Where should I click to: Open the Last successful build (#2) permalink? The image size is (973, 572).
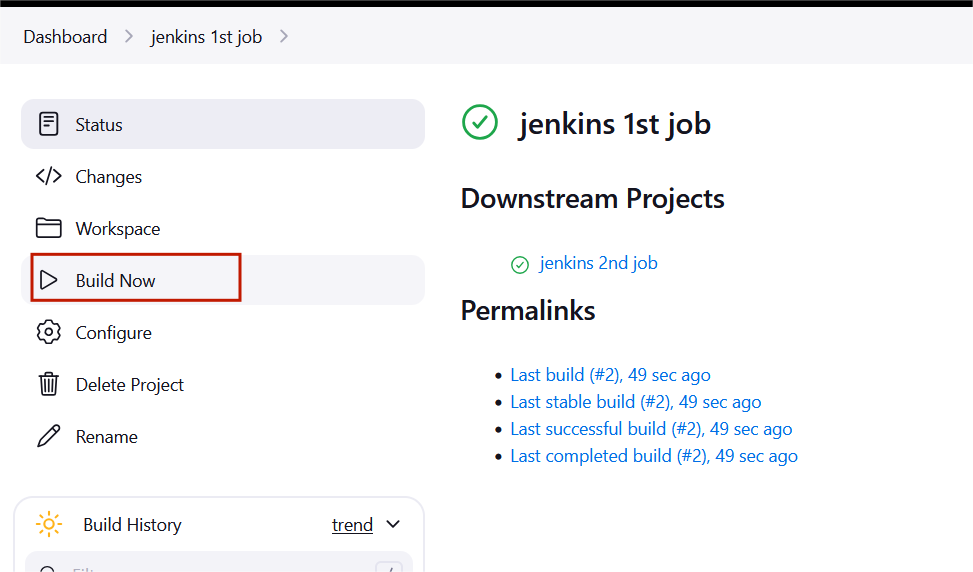[651, 429]
